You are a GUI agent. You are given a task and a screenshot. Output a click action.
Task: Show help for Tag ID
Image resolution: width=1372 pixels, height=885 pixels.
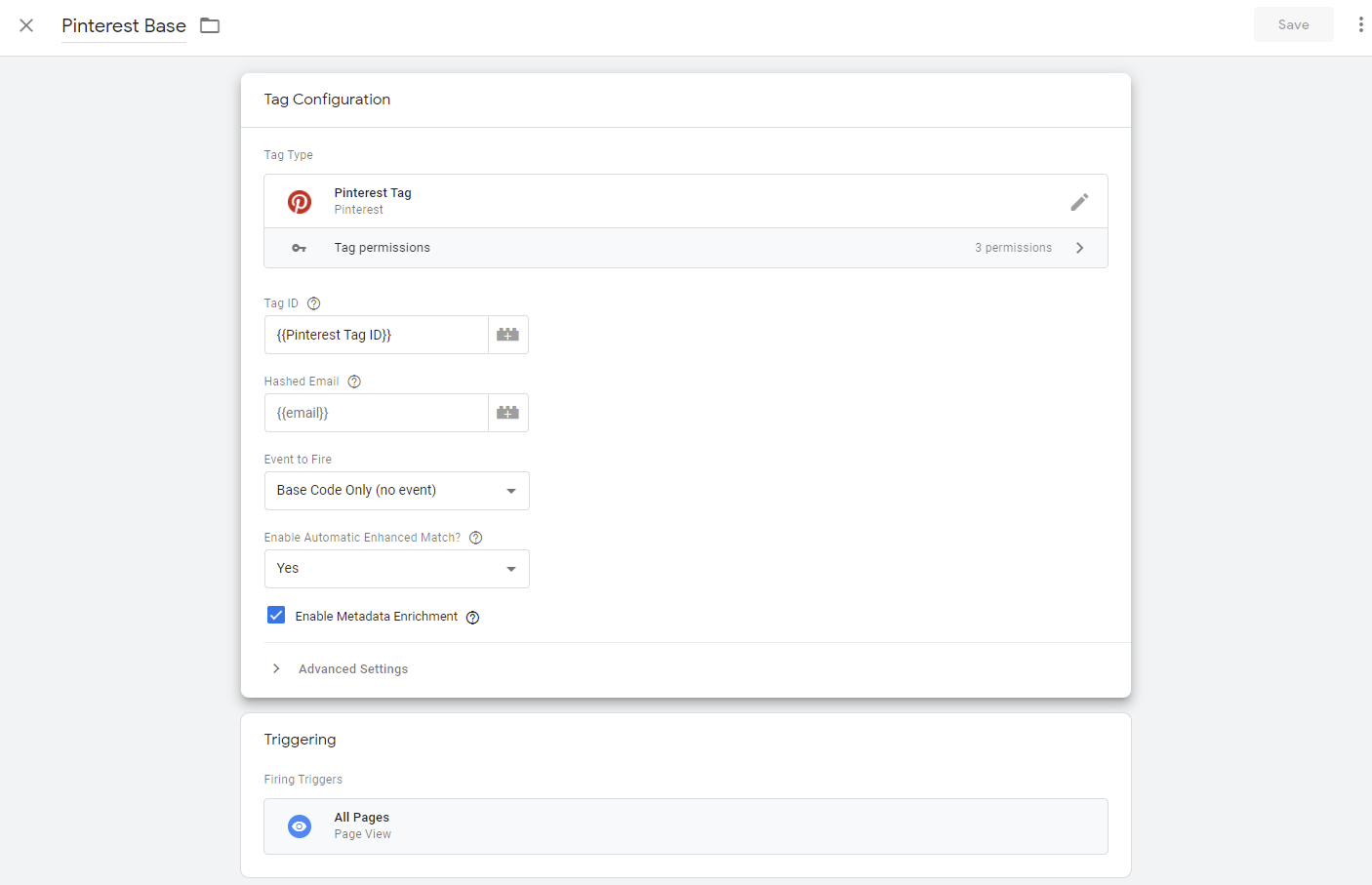click(x=314, y=303)
